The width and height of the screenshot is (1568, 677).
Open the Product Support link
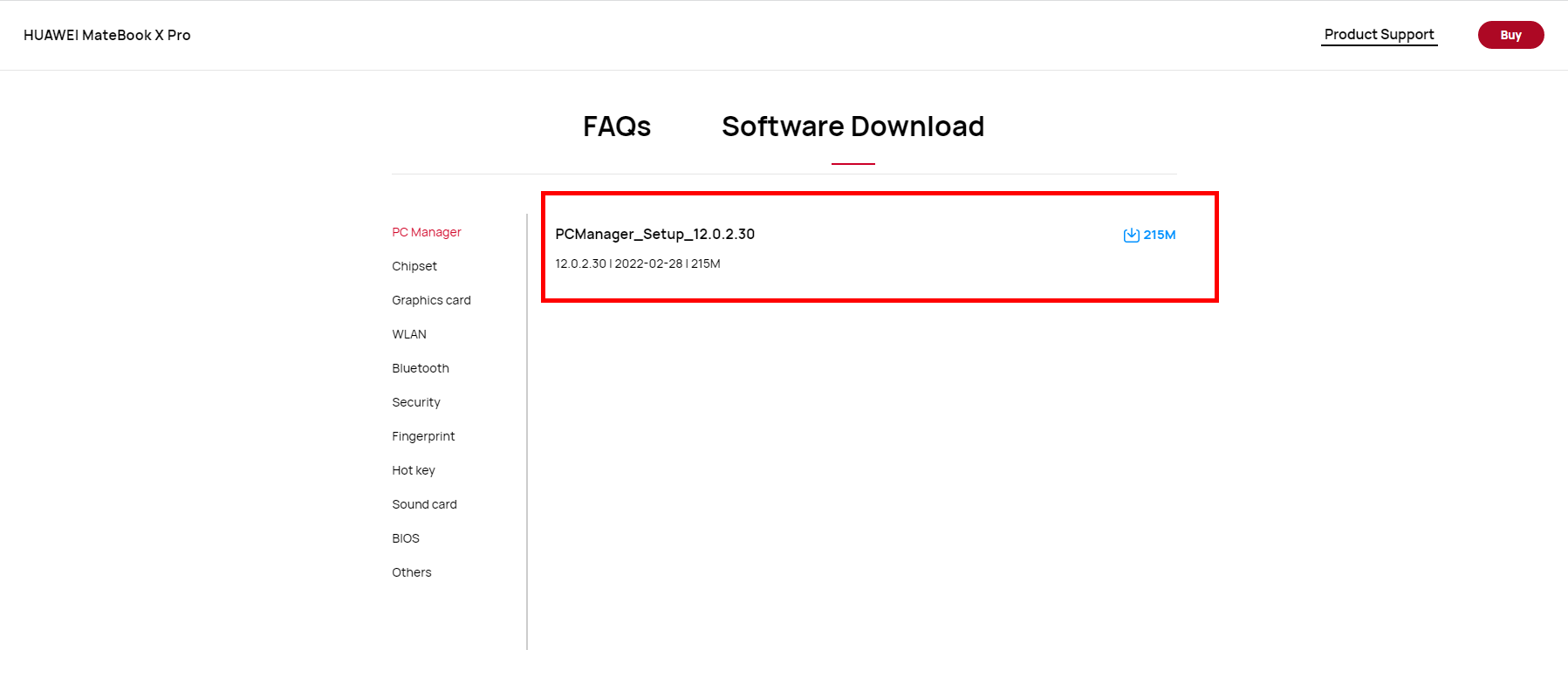pyautogui.click(x=1379, y=34)
